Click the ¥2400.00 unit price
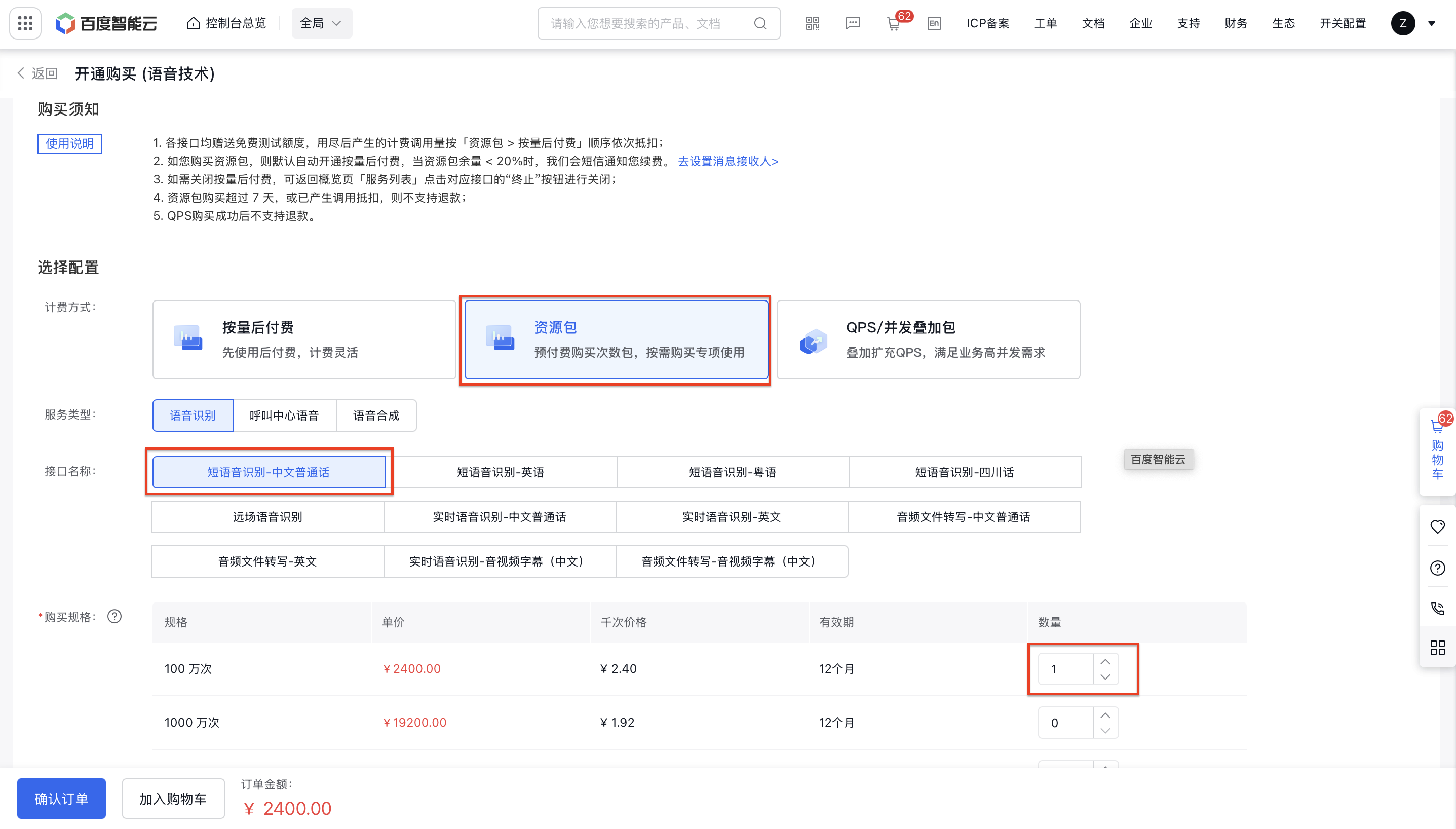The image size is (1456, 829). coord(411,668)
